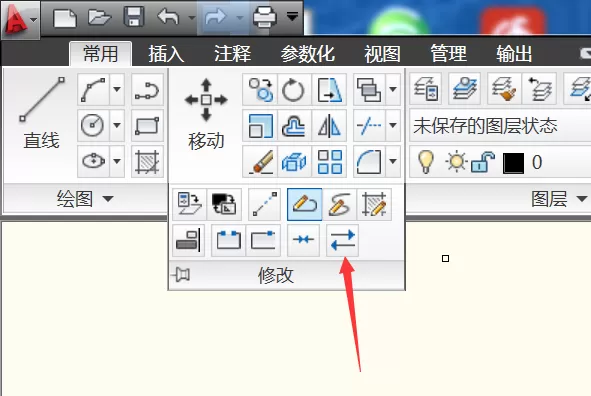Select the Array tool
Viewport: 591px width, 396px height.
click(x=329, y=162)
